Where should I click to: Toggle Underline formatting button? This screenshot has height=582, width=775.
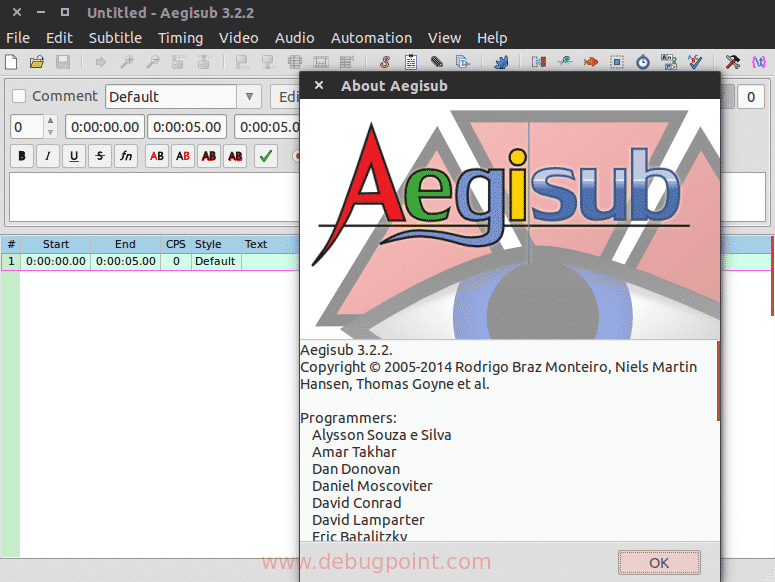pos(74,156)
